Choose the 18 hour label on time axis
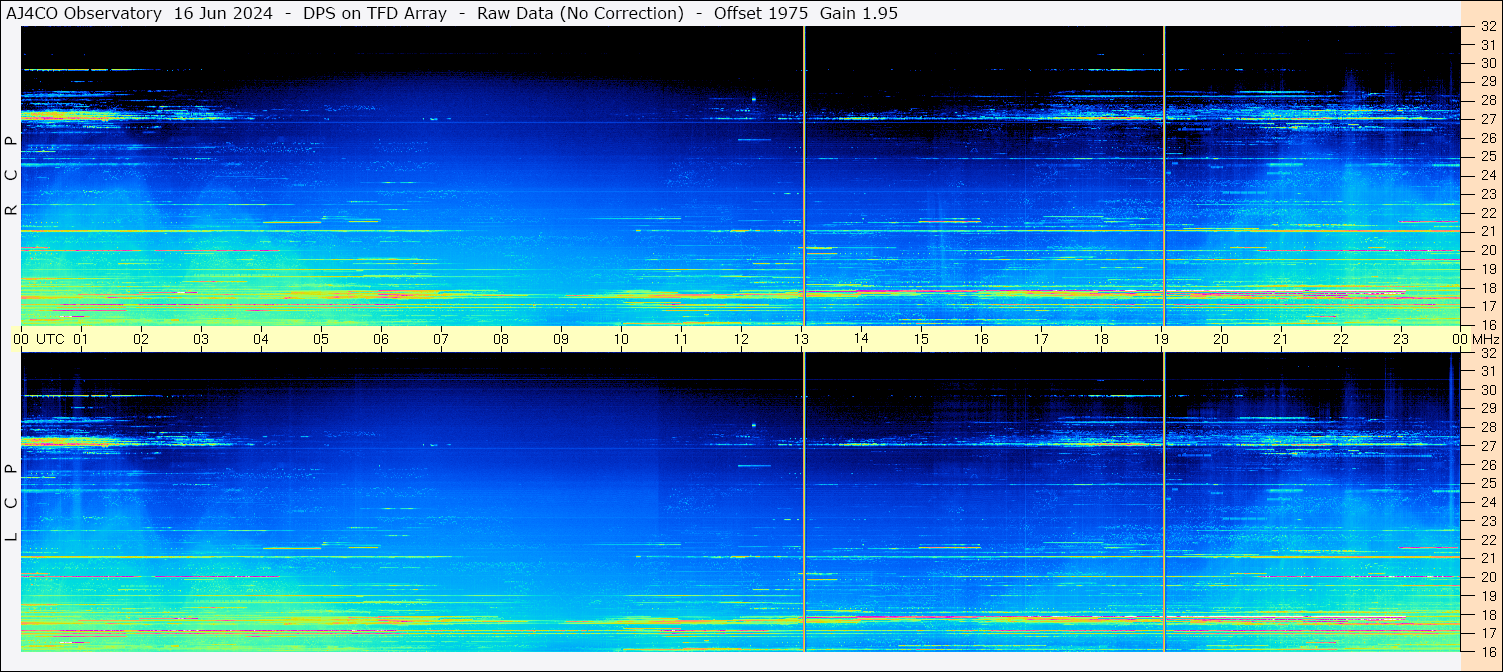 (x=1101, y=339)
